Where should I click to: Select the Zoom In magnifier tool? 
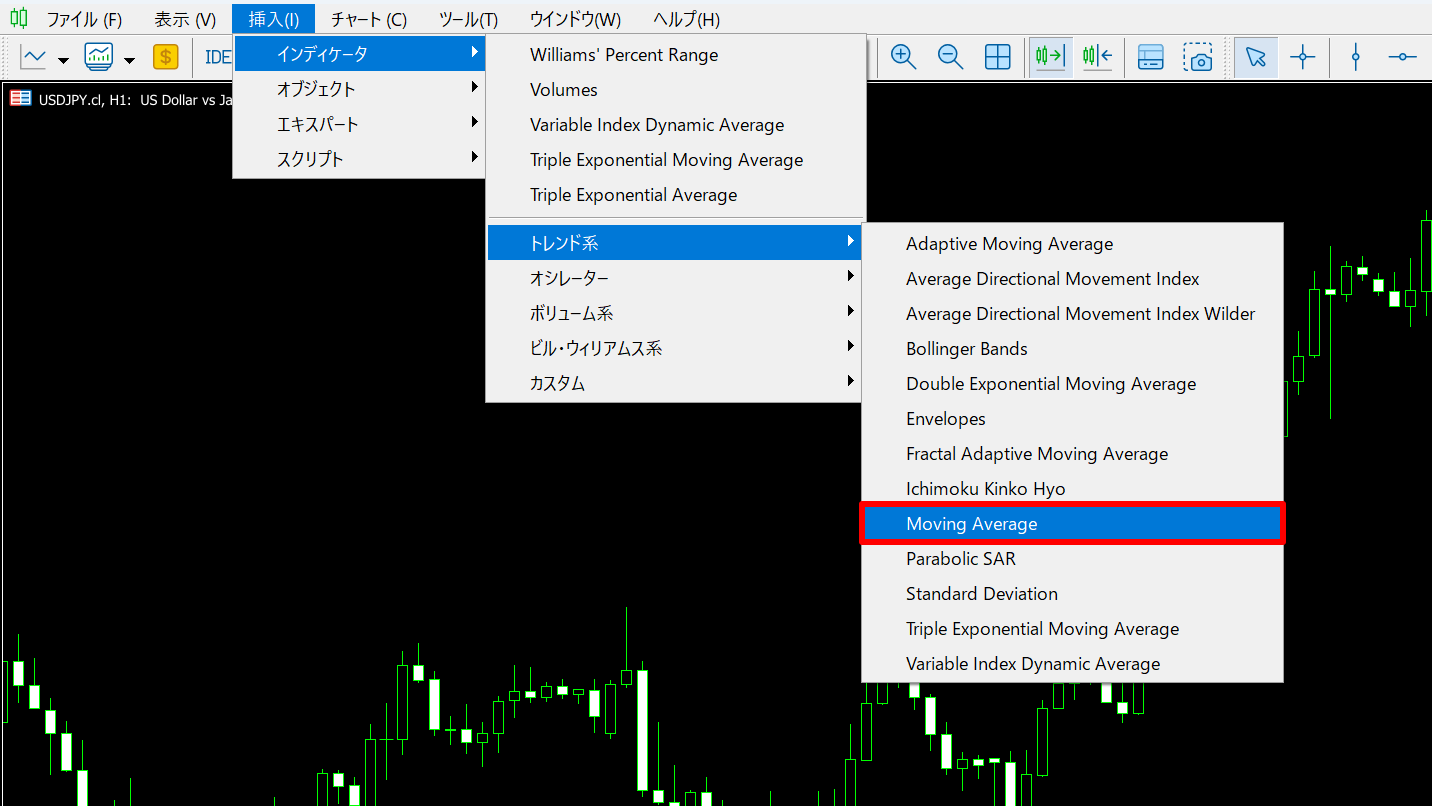point(903,57)
